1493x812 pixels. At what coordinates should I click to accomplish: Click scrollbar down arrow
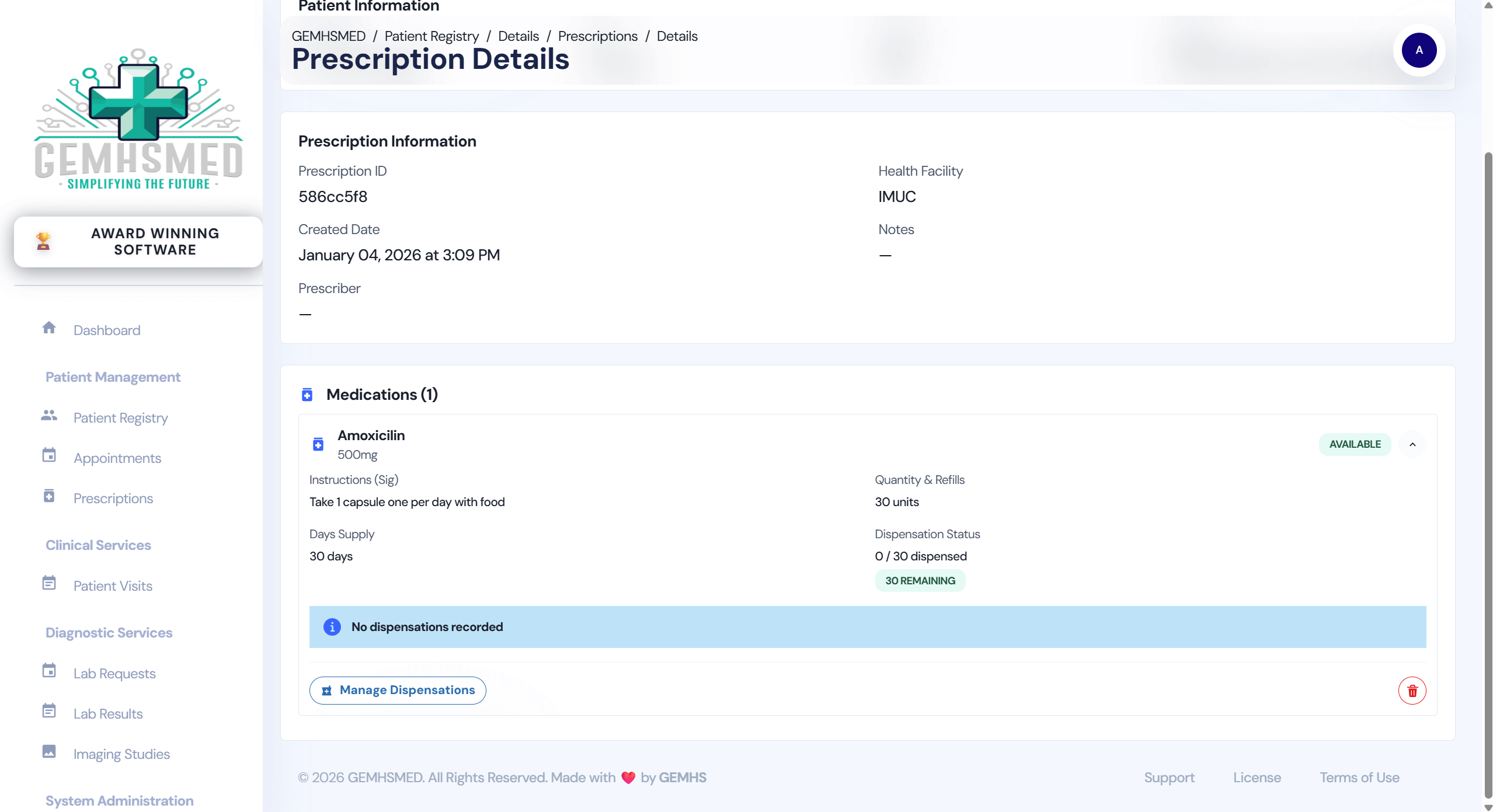click(x=1488, y=807)
